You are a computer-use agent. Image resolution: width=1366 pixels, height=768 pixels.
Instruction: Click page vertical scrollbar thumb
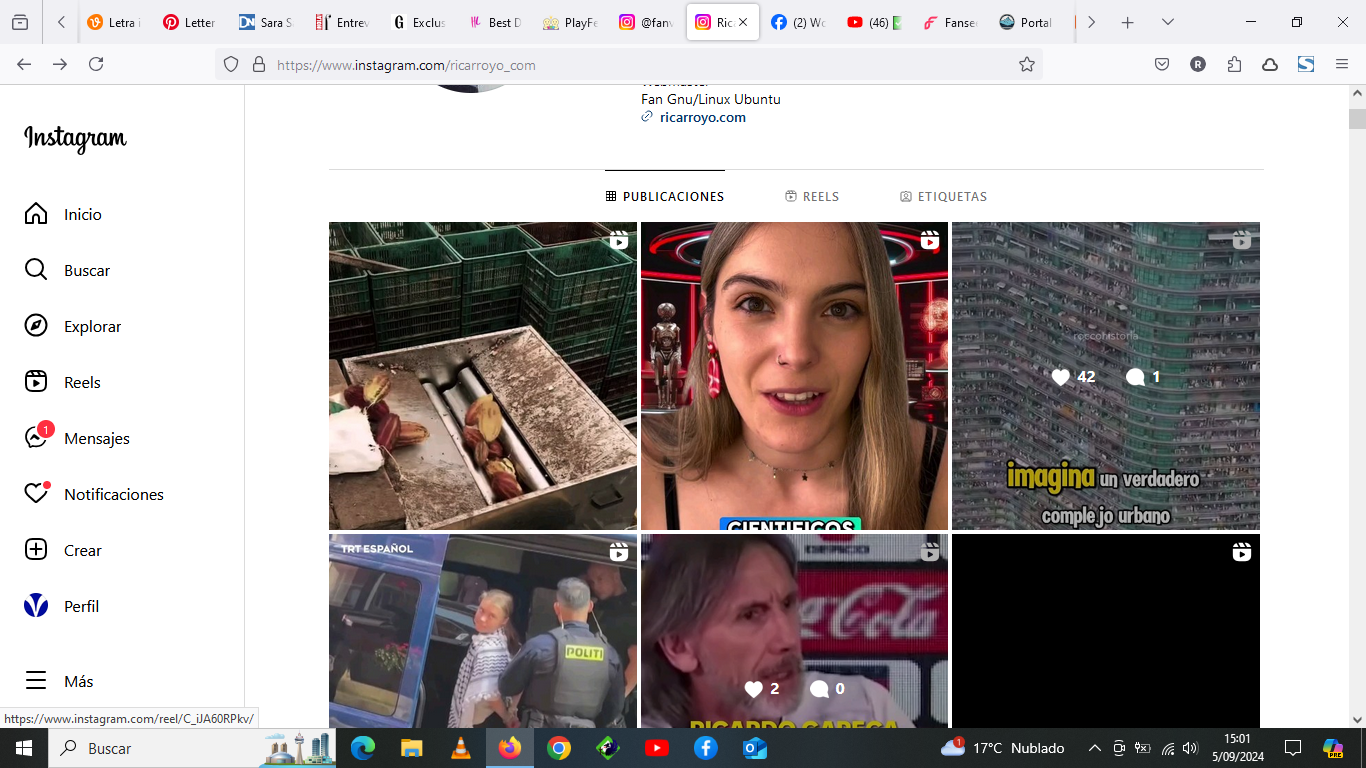[x=1357, y=119]
